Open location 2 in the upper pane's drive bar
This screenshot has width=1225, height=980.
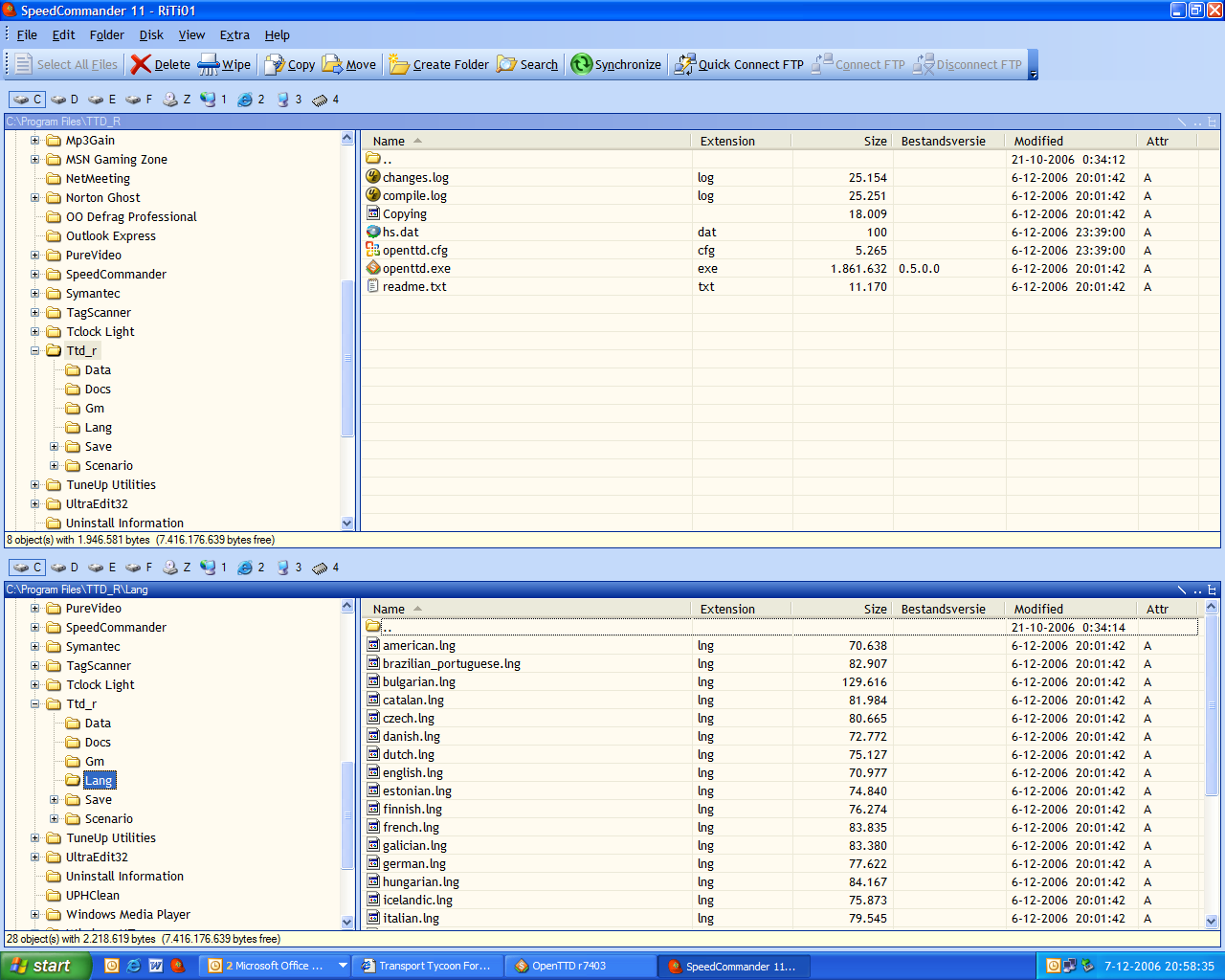(x=251, y=100)
